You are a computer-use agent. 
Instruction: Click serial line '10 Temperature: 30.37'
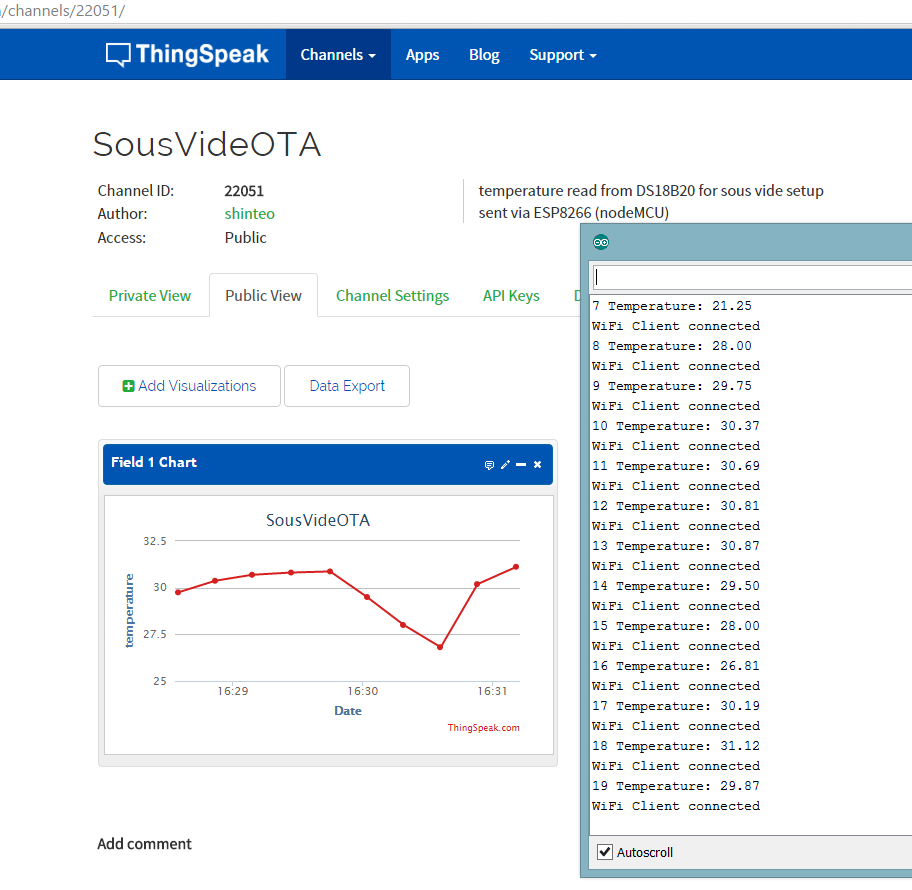point(676,426)
